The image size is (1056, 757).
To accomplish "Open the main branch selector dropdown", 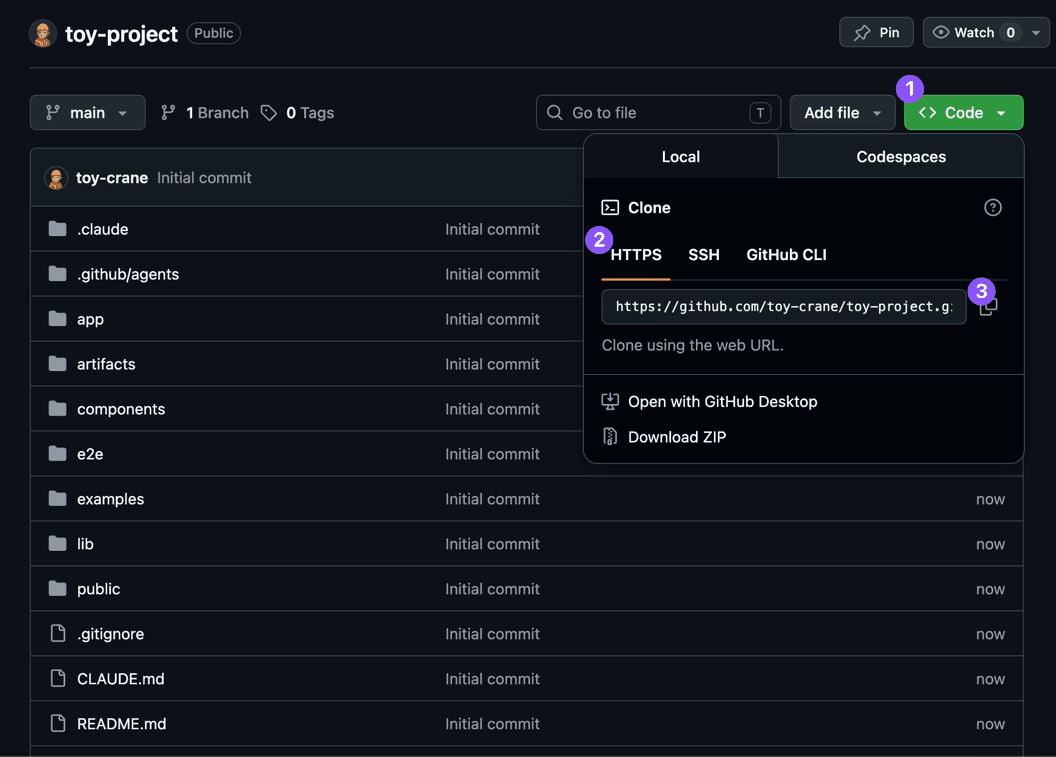I will pos(88,112).
